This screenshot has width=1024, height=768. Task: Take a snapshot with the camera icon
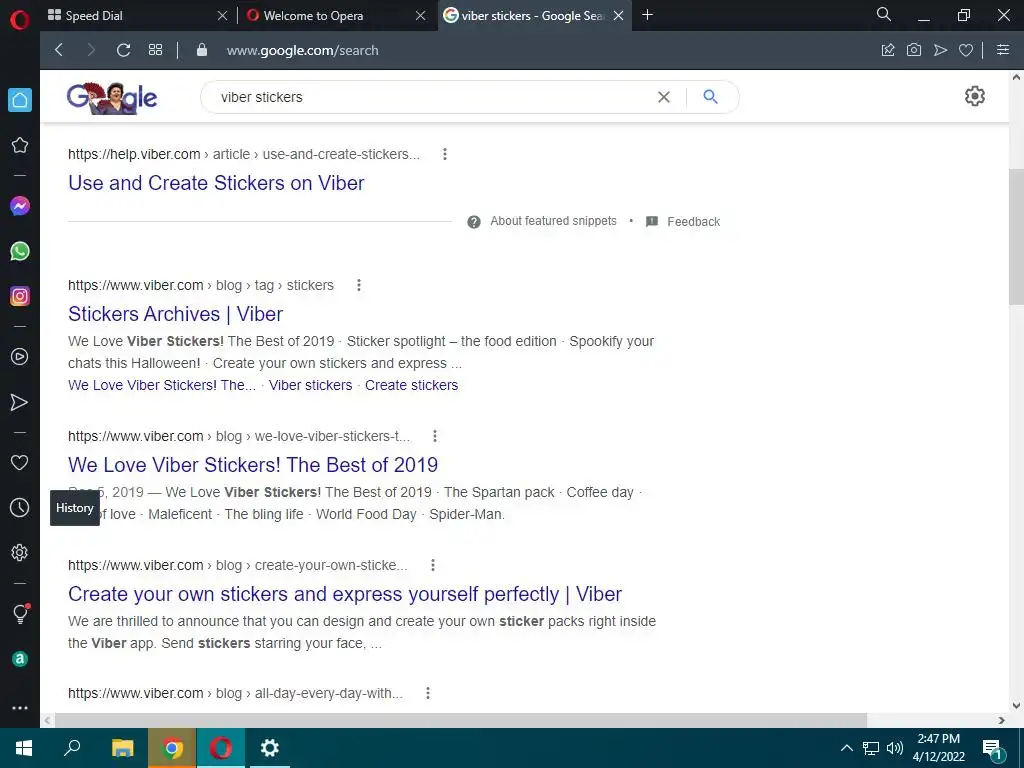(914, 50)
